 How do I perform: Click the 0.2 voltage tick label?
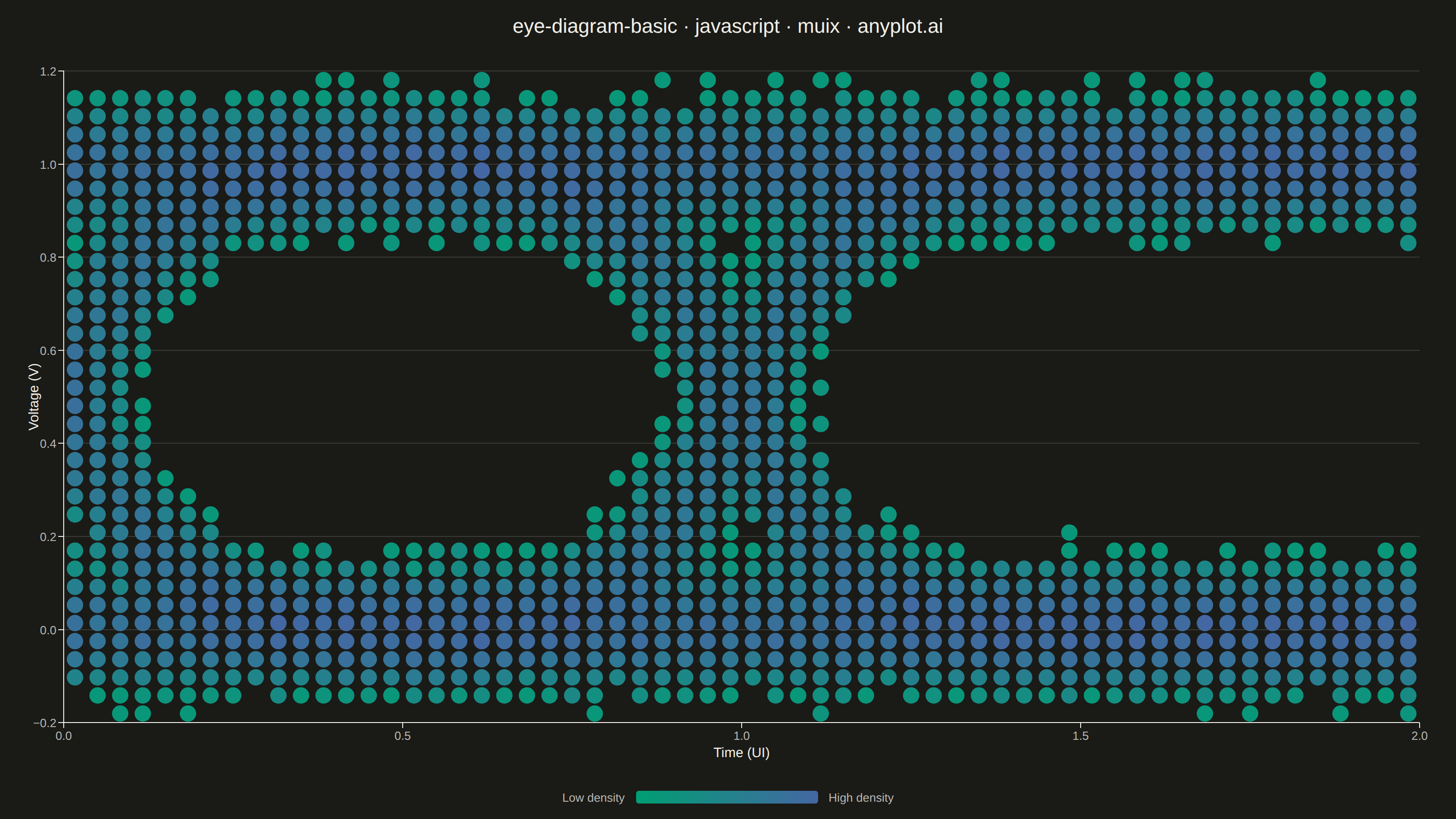[48, 537]
